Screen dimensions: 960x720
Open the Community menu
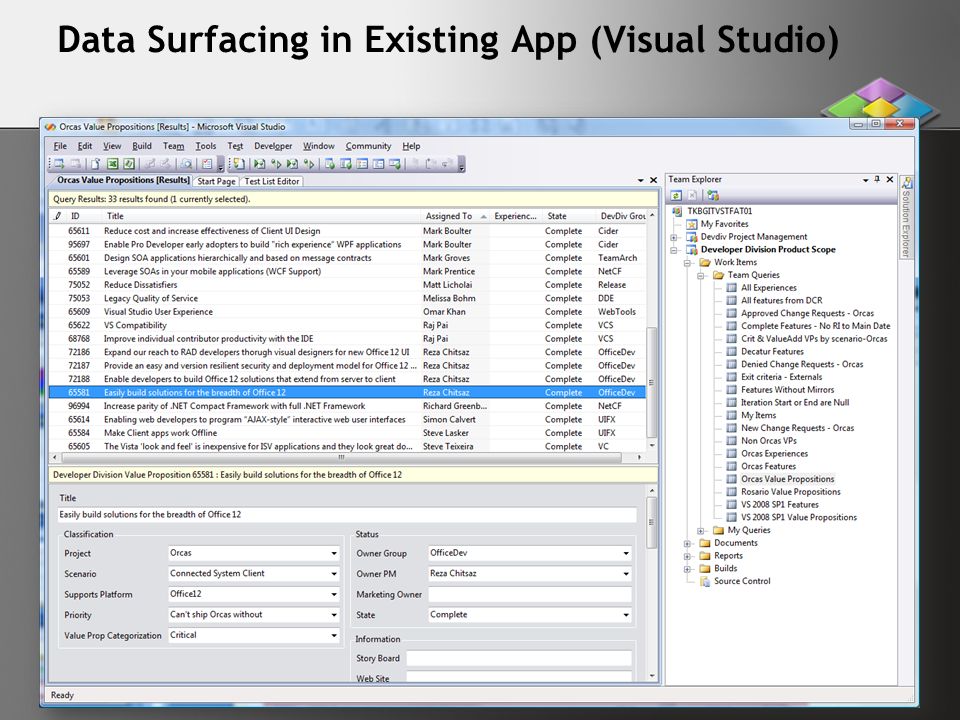click(368, 146)
